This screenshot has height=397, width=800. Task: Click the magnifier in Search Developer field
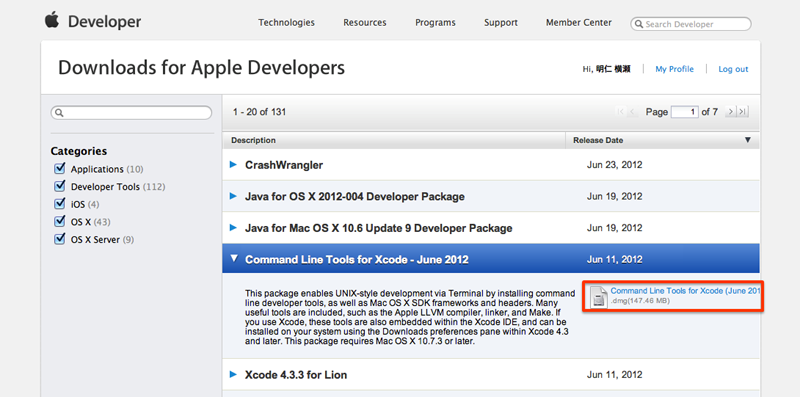tap(639, 24)
